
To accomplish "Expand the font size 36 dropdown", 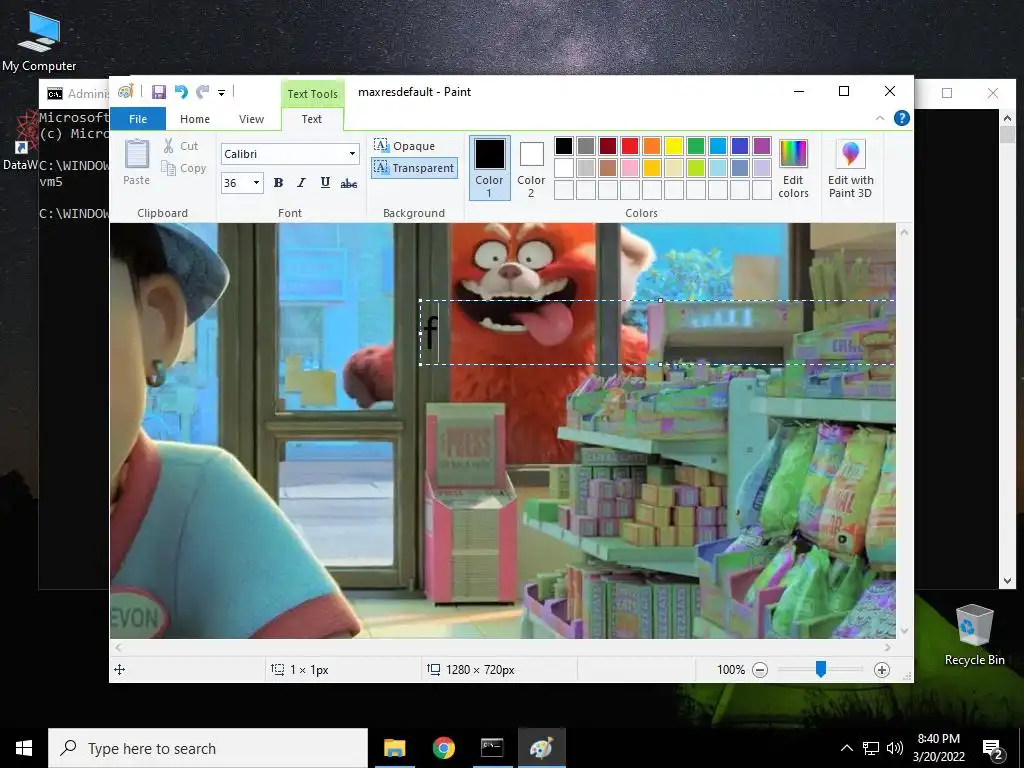I will coord(256,183).
